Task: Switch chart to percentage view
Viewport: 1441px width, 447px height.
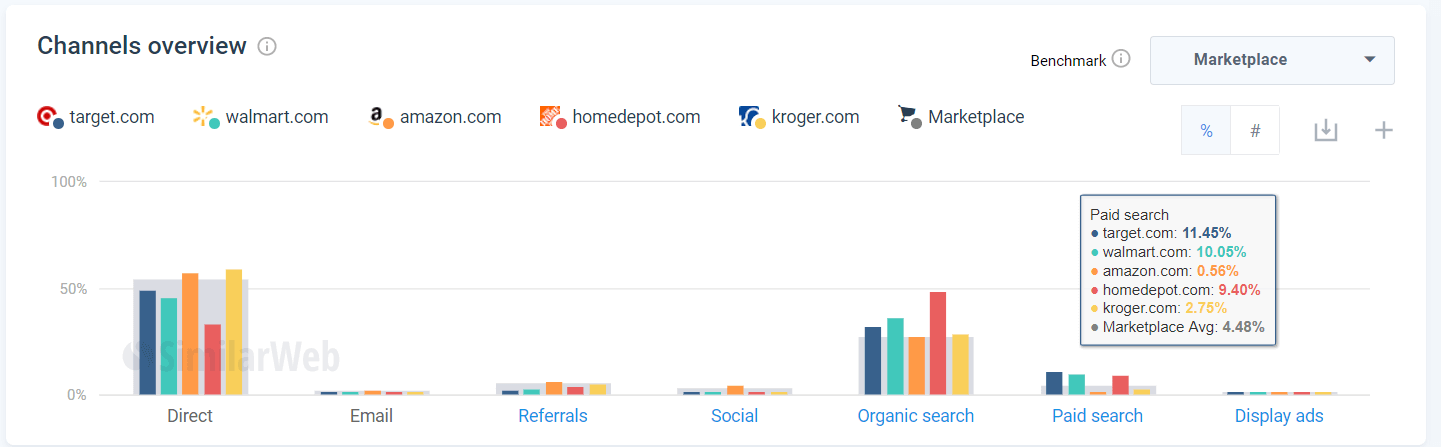Action: 1206,131
